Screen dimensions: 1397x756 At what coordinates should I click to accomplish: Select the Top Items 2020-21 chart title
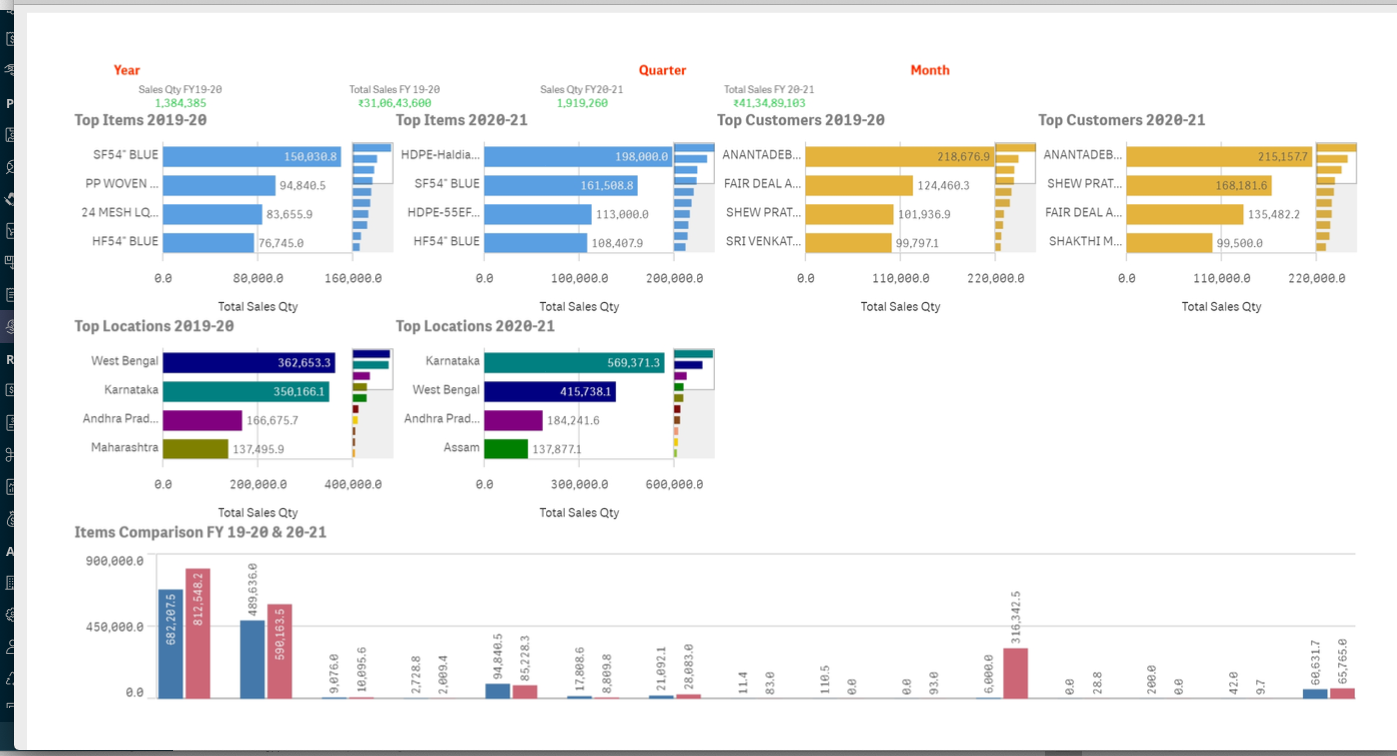coord(462,120)
